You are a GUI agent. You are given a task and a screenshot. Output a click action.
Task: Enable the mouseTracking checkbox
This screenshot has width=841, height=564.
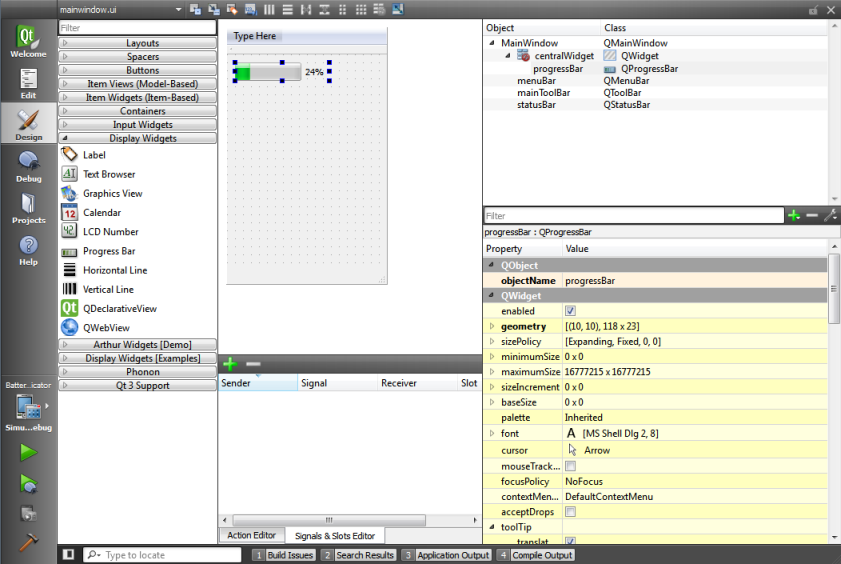[x=570, y=466]
